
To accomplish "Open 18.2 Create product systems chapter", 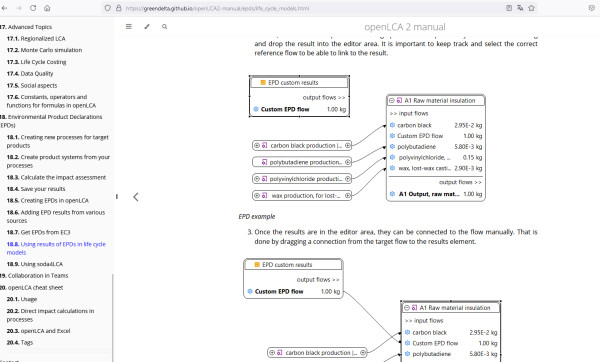I will [x=58, y=161].
